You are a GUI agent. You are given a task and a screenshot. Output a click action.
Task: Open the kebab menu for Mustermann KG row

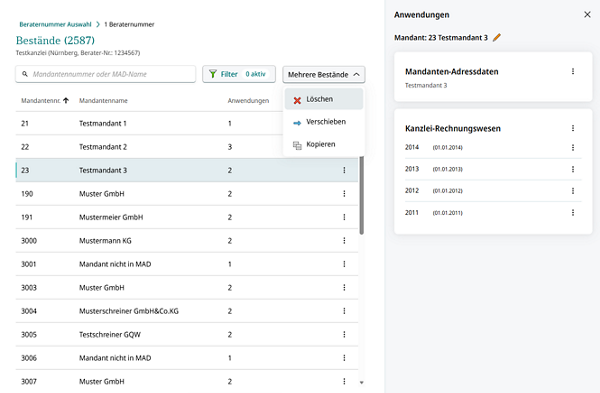tap(344, 240)
